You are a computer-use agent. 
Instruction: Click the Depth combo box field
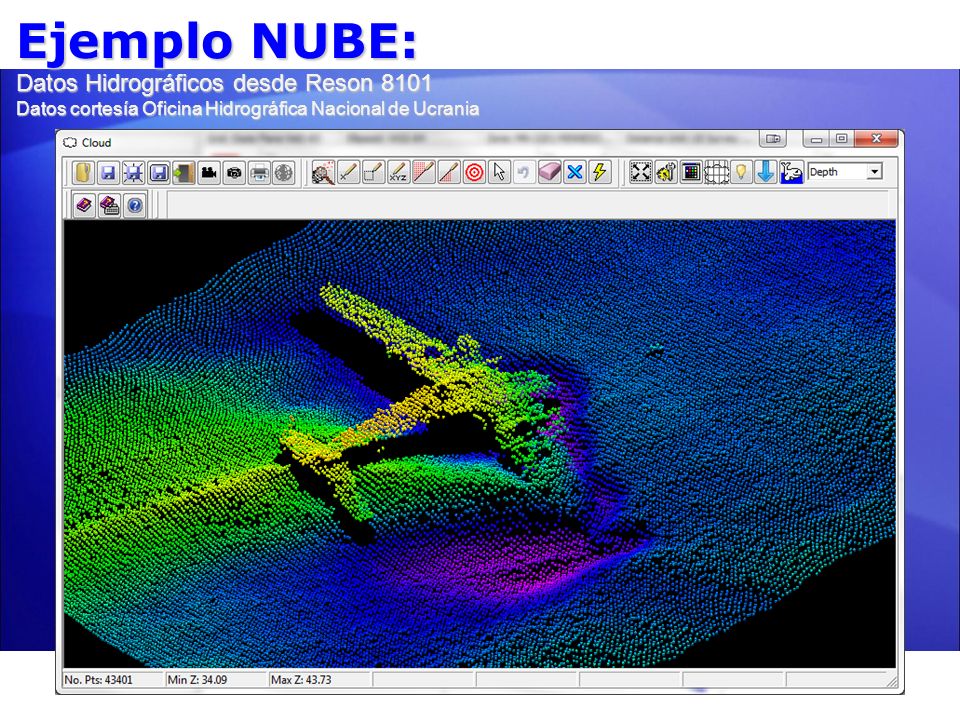pyautogui.click(x=845, y=172)
